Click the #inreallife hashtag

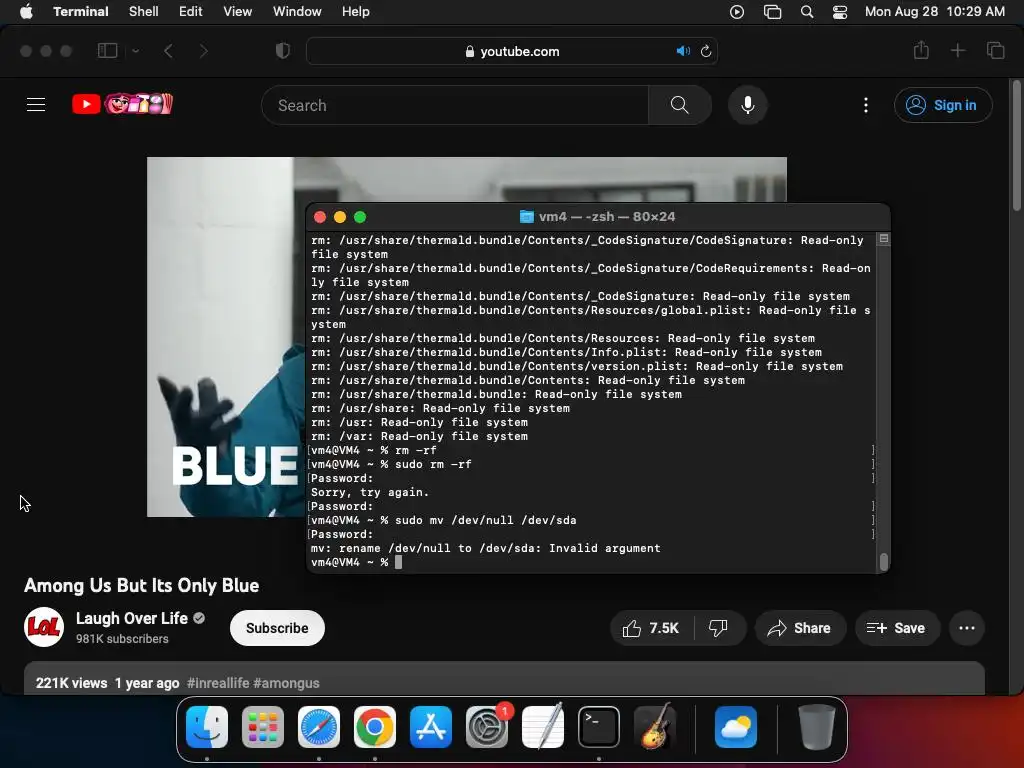click(x=217, y=683)
